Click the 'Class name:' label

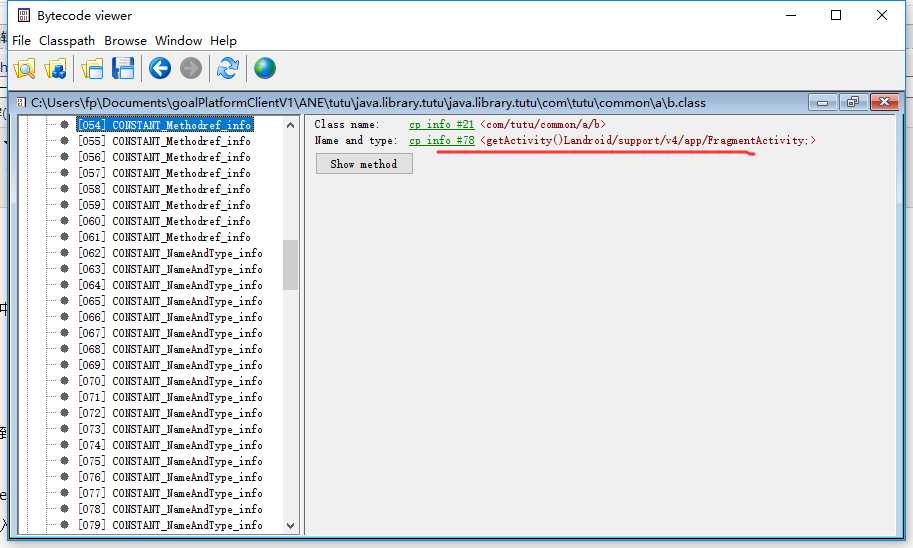[x=346, y=124]
